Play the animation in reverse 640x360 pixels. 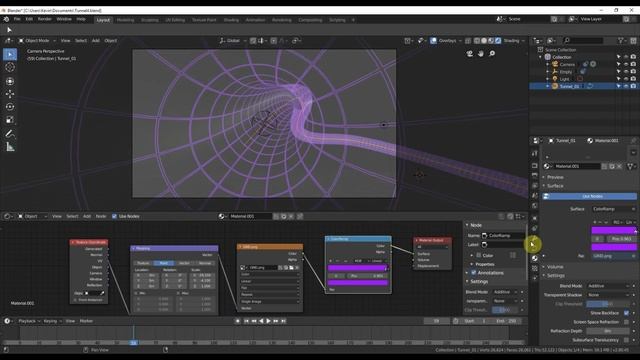(261, 321)
